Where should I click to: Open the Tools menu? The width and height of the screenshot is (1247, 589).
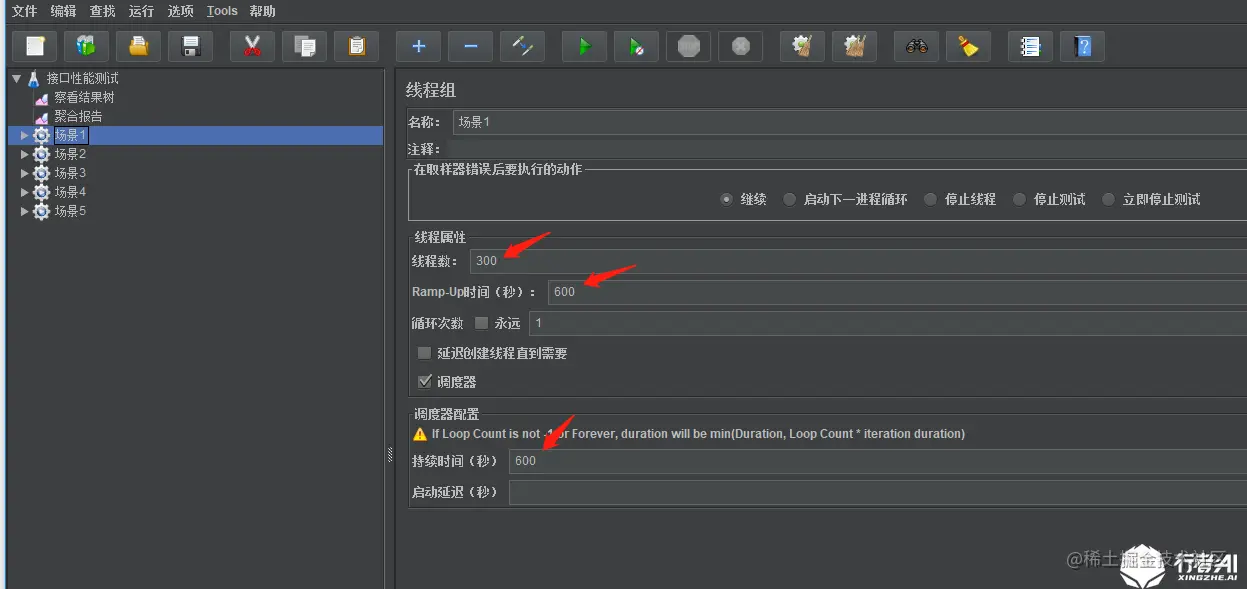click(222, 11)
